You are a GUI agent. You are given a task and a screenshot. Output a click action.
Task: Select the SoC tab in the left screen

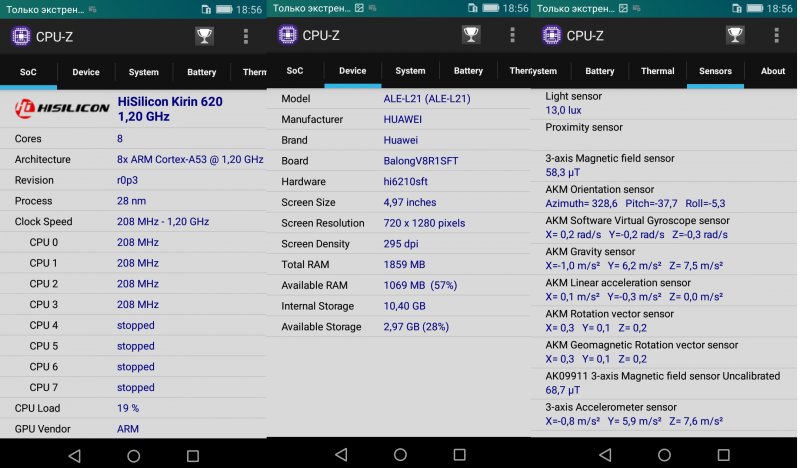(28, 72)
